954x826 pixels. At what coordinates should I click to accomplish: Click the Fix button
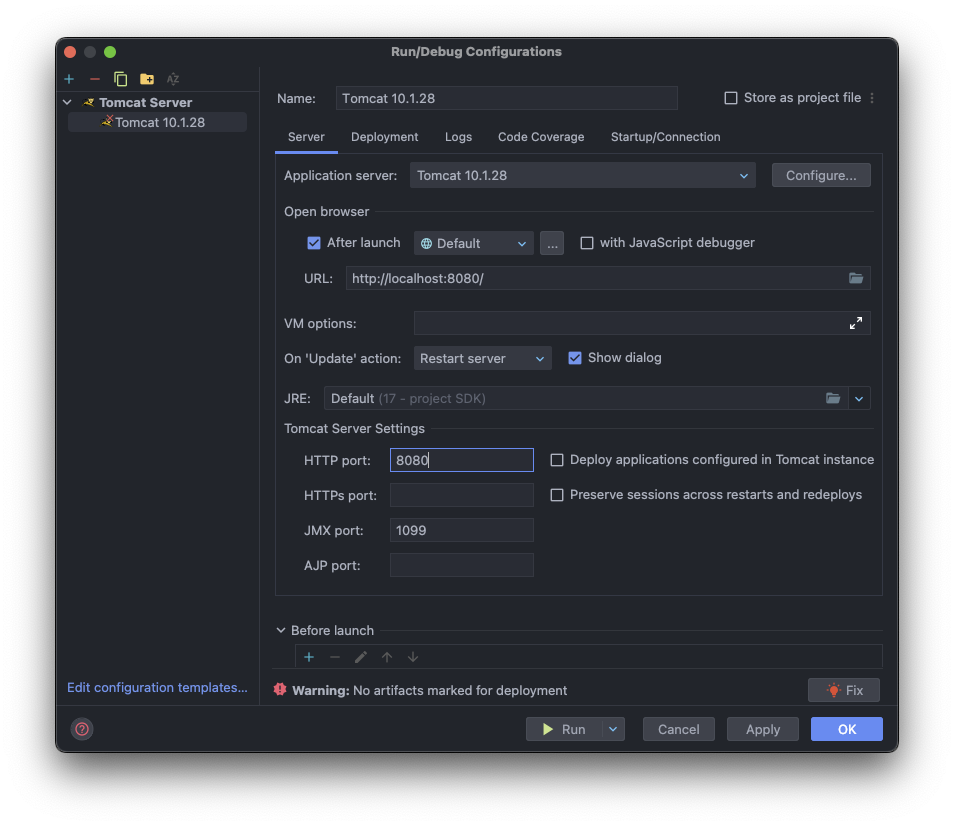click(844, 690)
